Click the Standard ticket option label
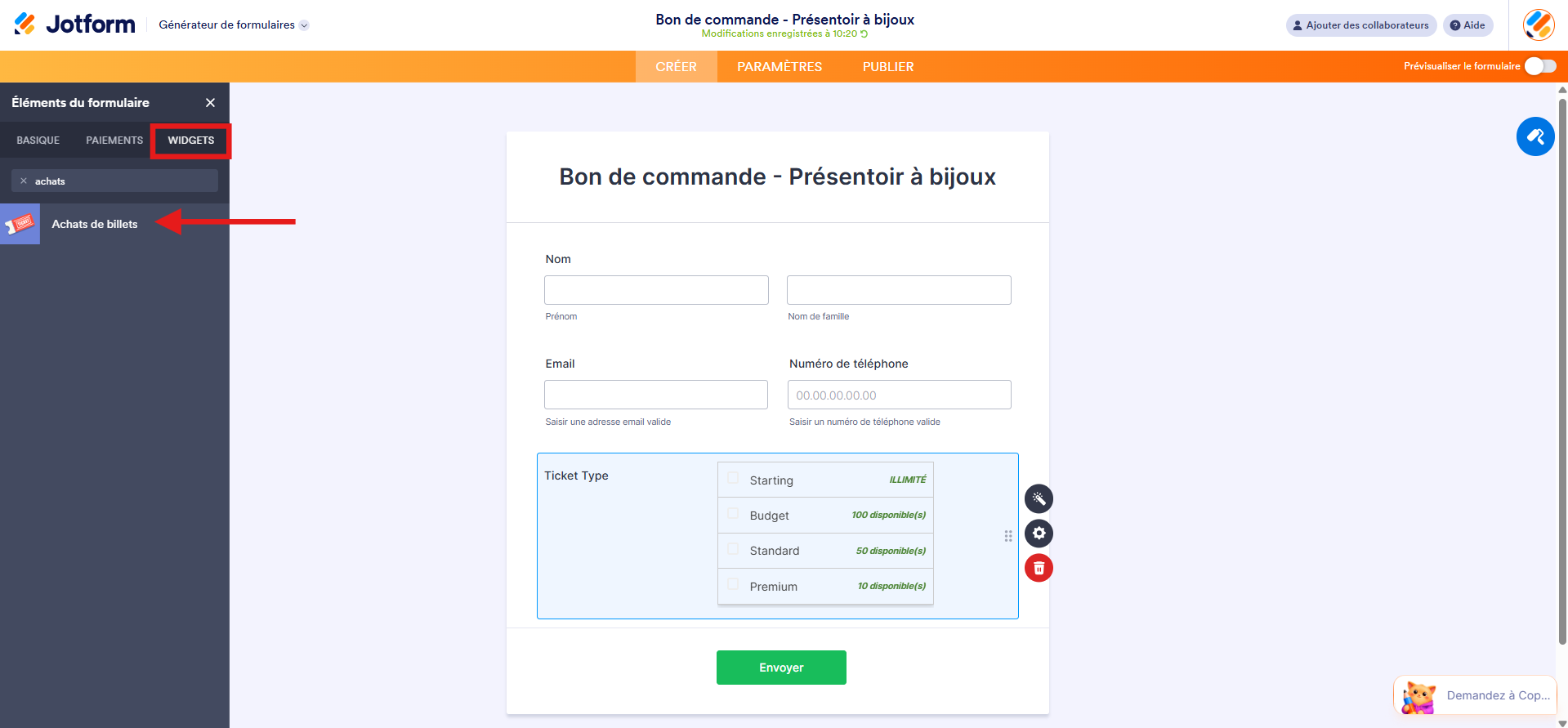 [775, 551]
